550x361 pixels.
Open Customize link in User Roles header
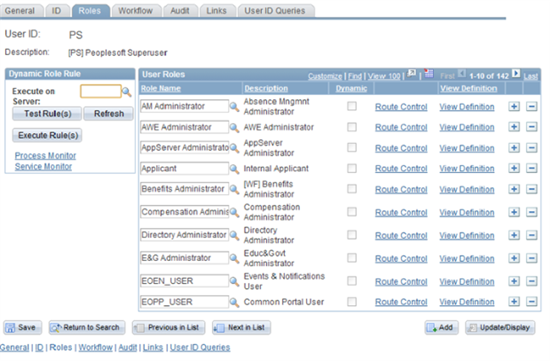(x=325, y=76)
